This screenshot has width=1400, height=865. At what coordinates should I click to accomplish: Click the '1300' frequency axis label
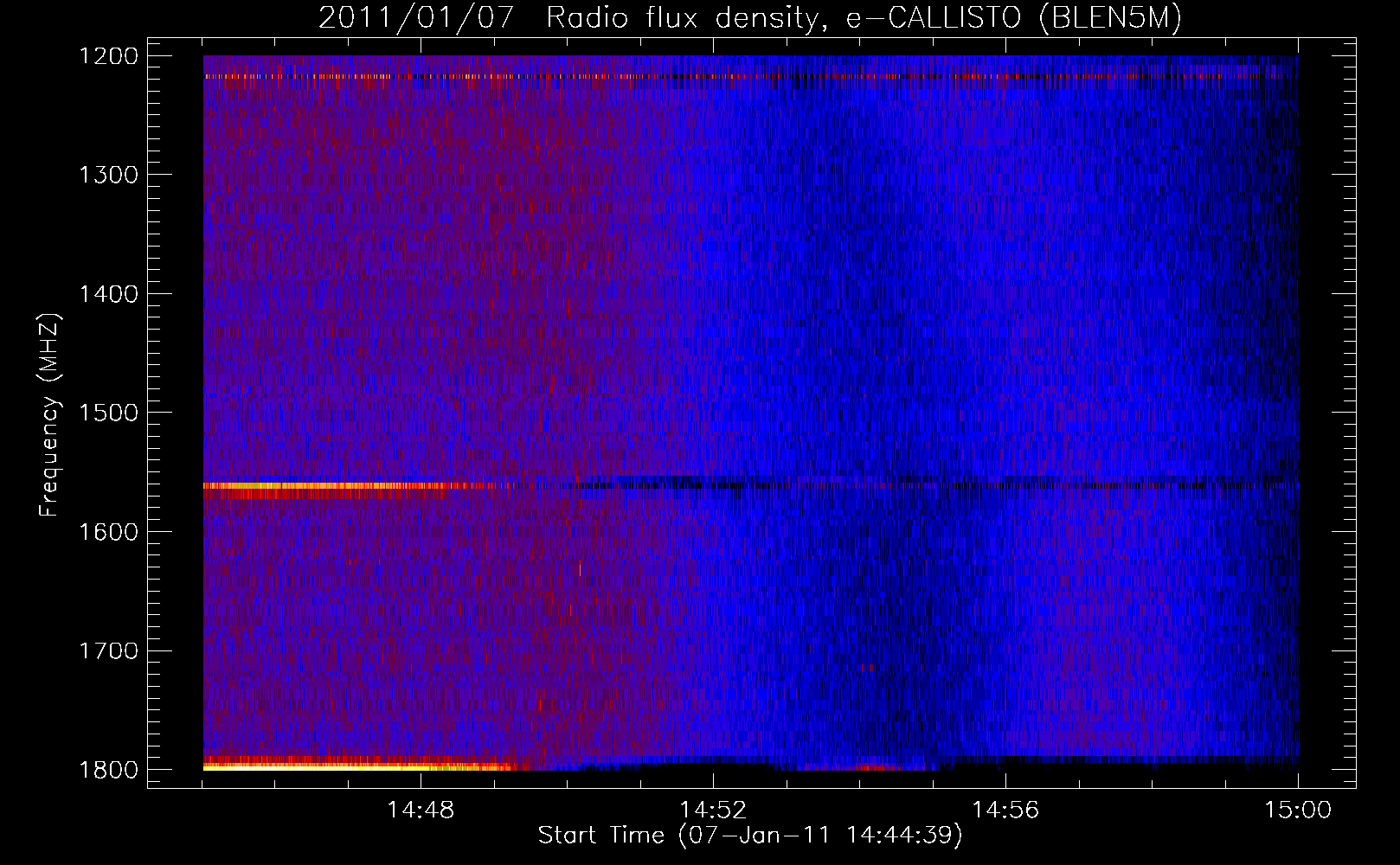[108, 176]
